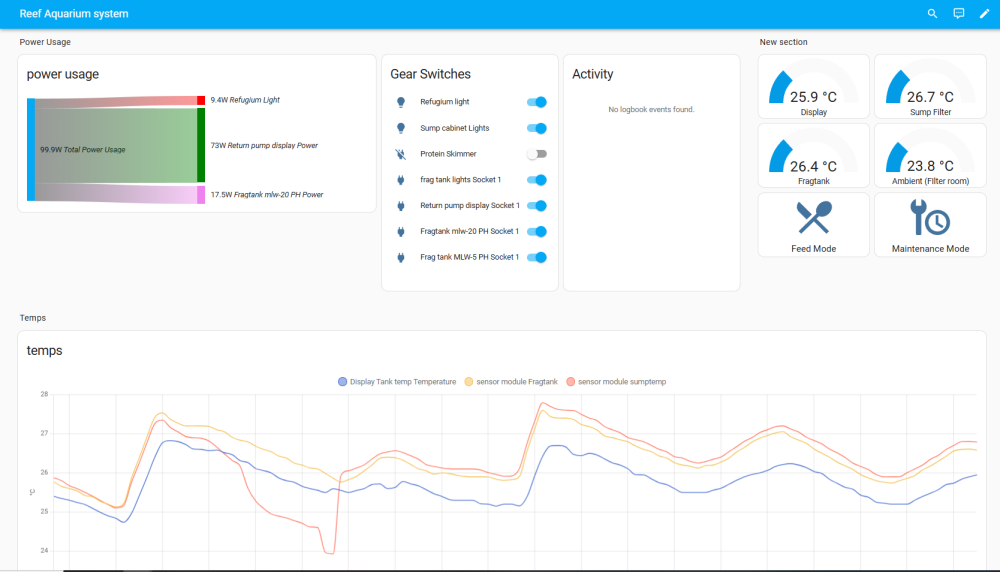This screenshot has height=572, width=1000.
Task: Click the Protein Skimmer plug icon
Action: pos(401,154)
